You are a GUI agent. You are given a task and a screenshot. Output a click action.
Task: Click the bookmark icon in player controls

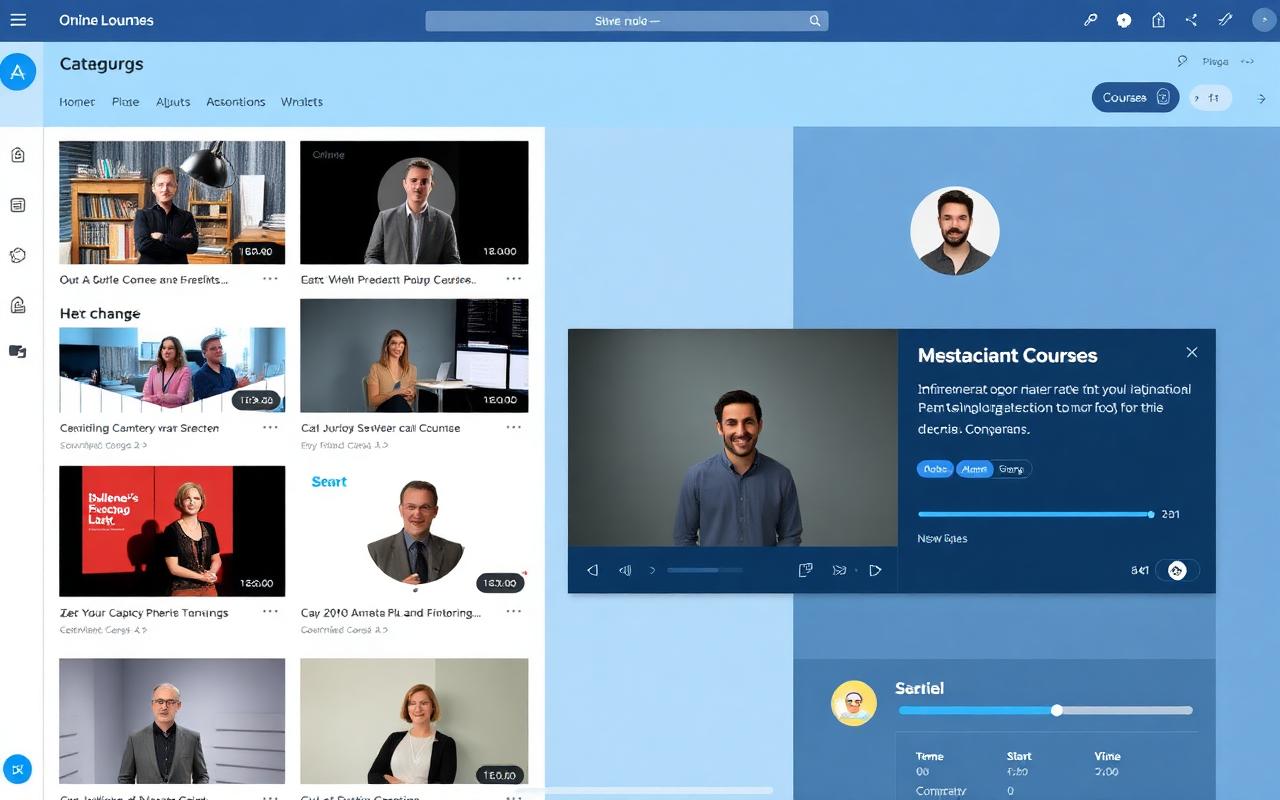805,570
